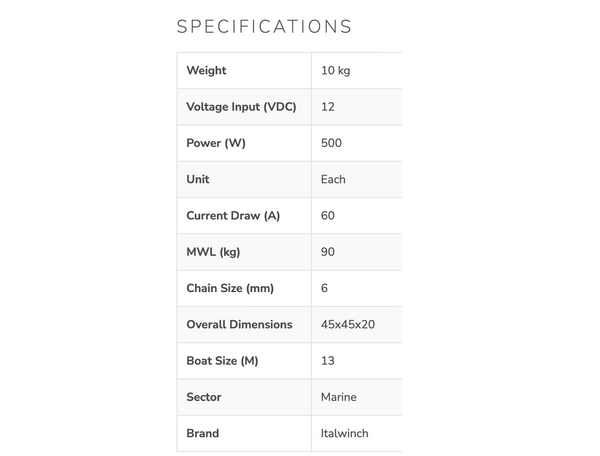This screenshot has height=456, width=600.
Task: Click the MWL value 90
Action: point(328,252)
